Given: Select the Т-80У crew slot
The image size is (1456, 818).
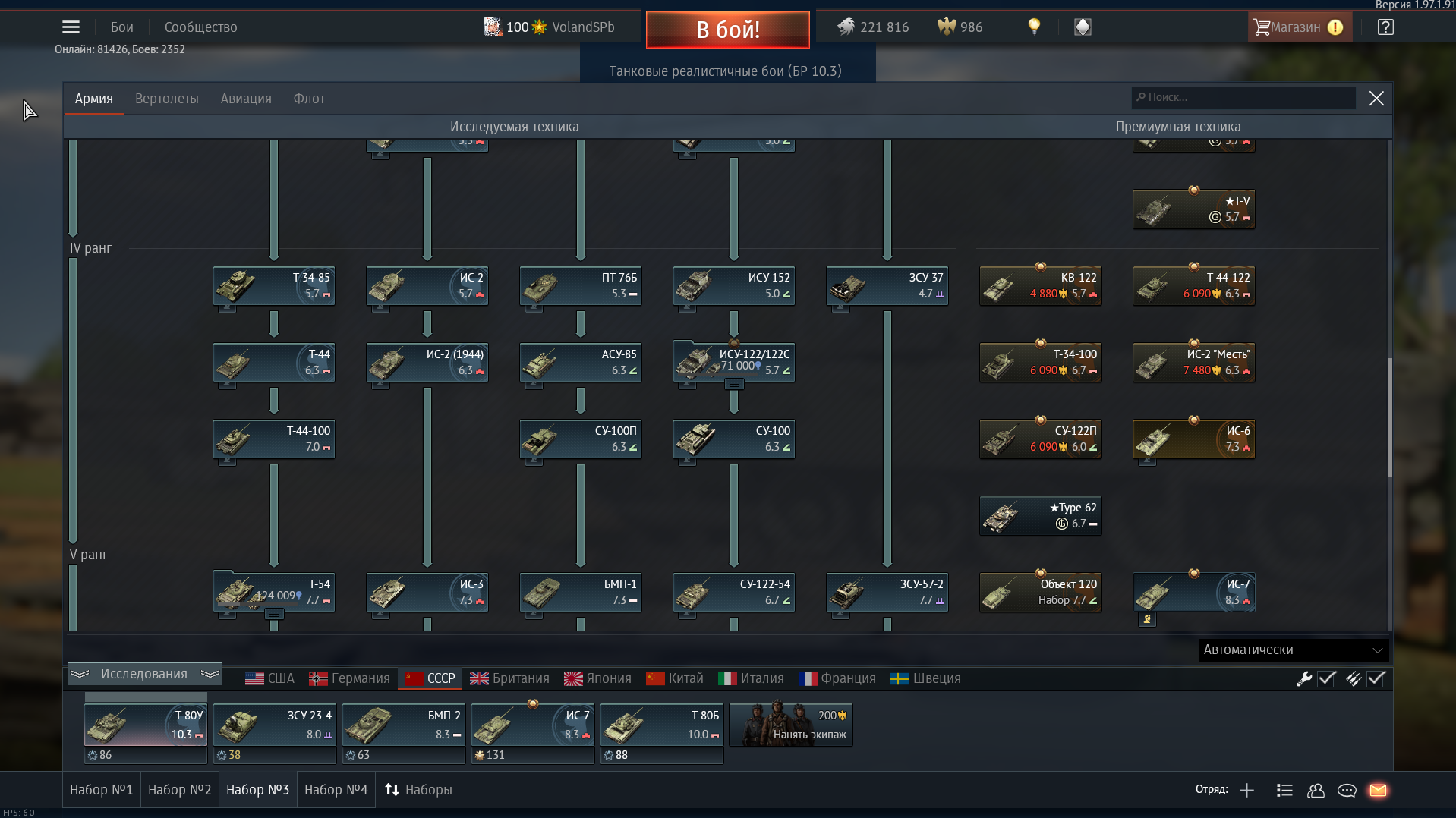Looking at the screenshot, I should coord(145,726).
